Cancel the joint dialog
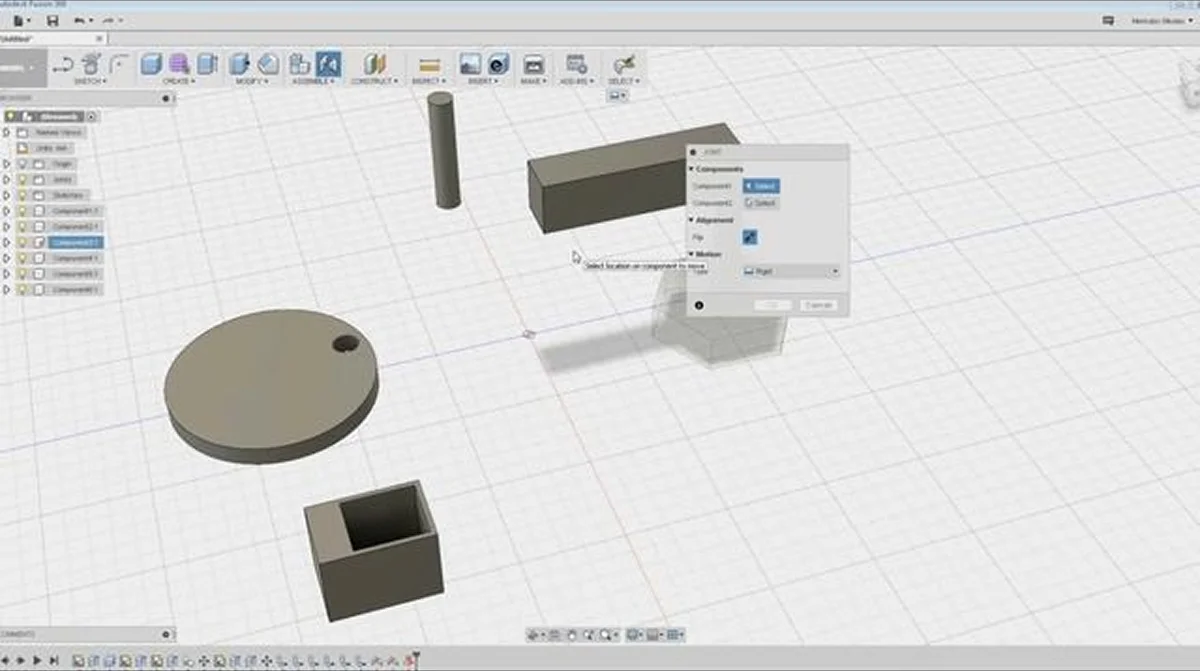Image resolution: width=1200 pixels, height=671 pixels. (x=819, y=303)
